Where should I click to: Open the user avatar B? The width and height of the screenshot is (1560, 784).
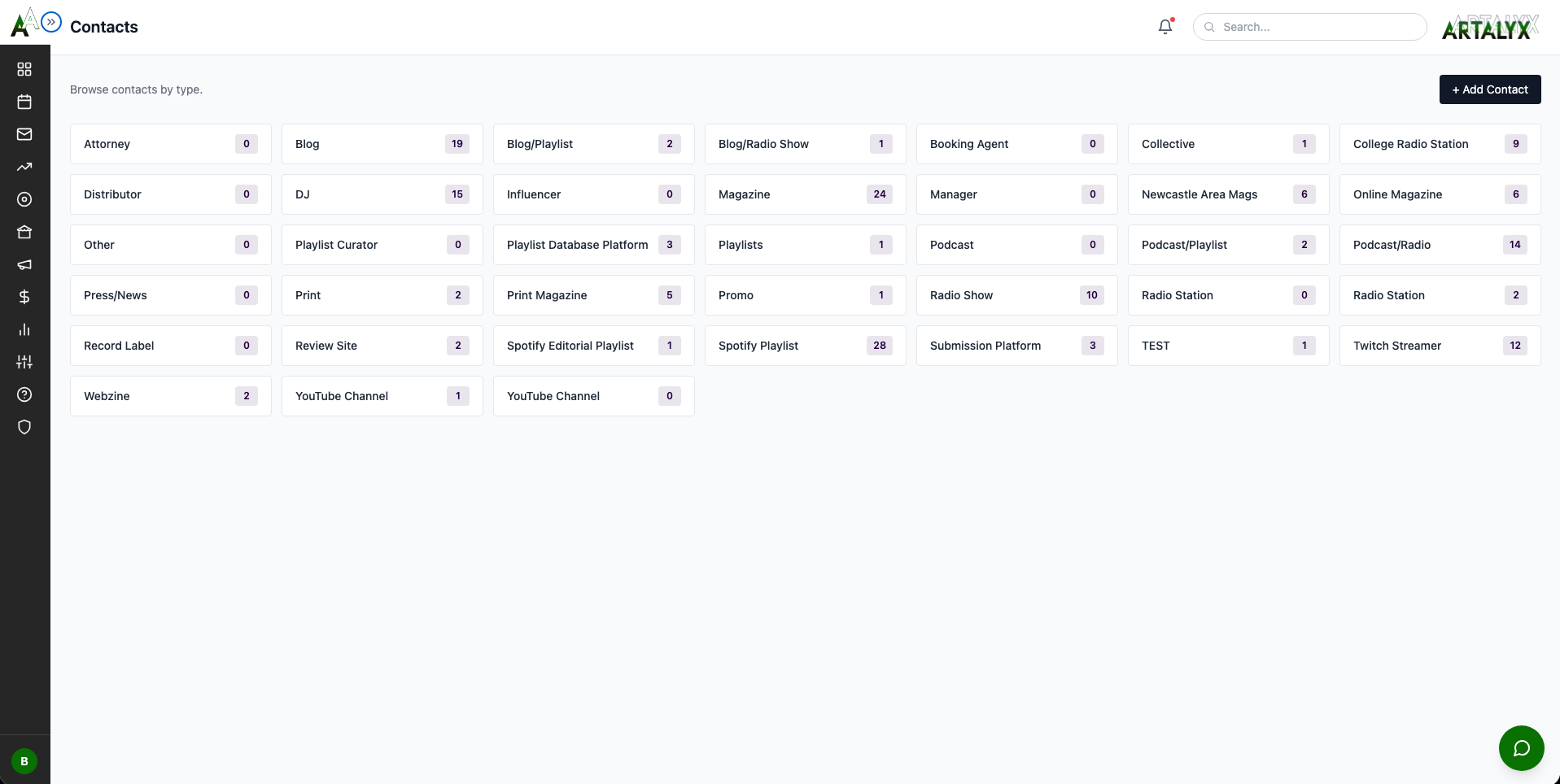[x=24, y=761]
